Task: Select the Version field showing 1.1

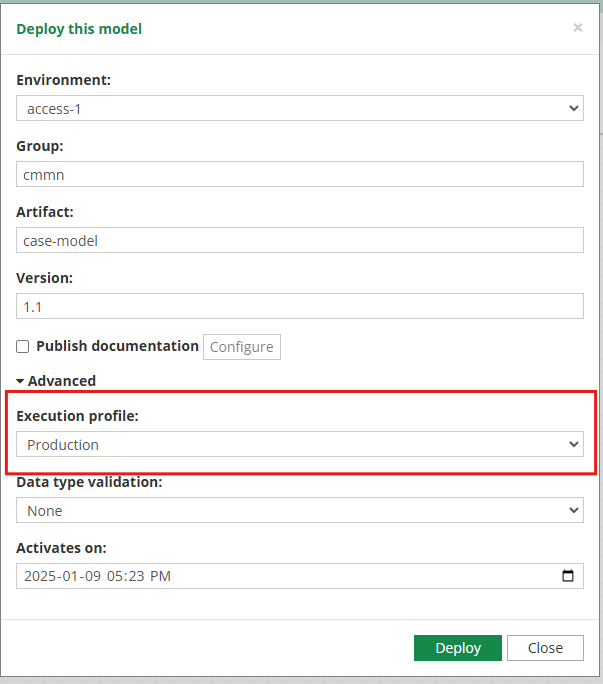Action: 300,306
